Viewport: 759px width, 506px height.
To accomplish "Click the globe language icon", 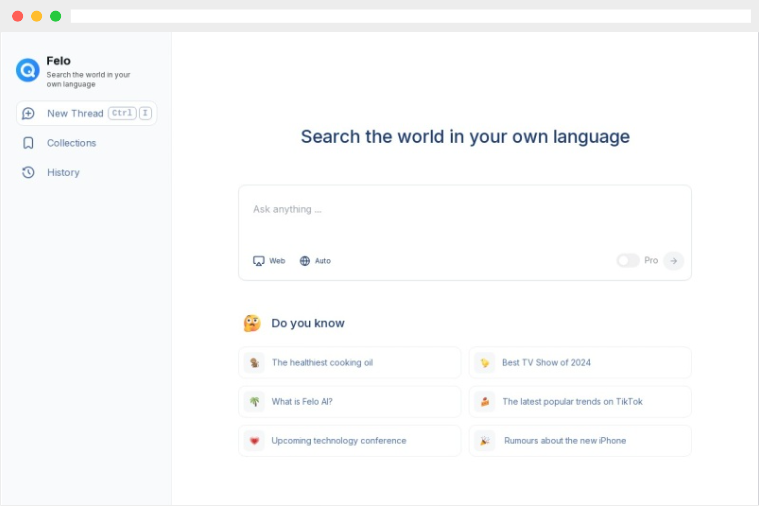I will tap(305, 261).
